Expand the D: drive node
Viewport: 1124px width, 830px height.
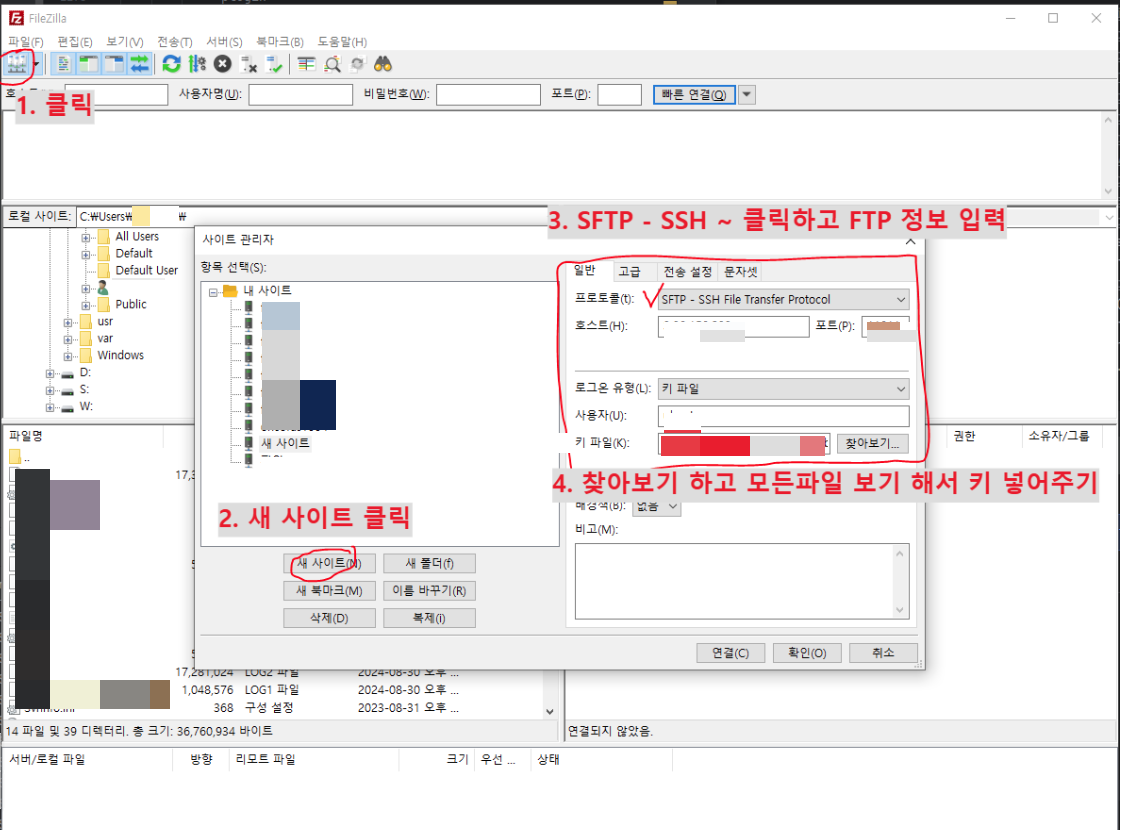click(x=49, y=373)
